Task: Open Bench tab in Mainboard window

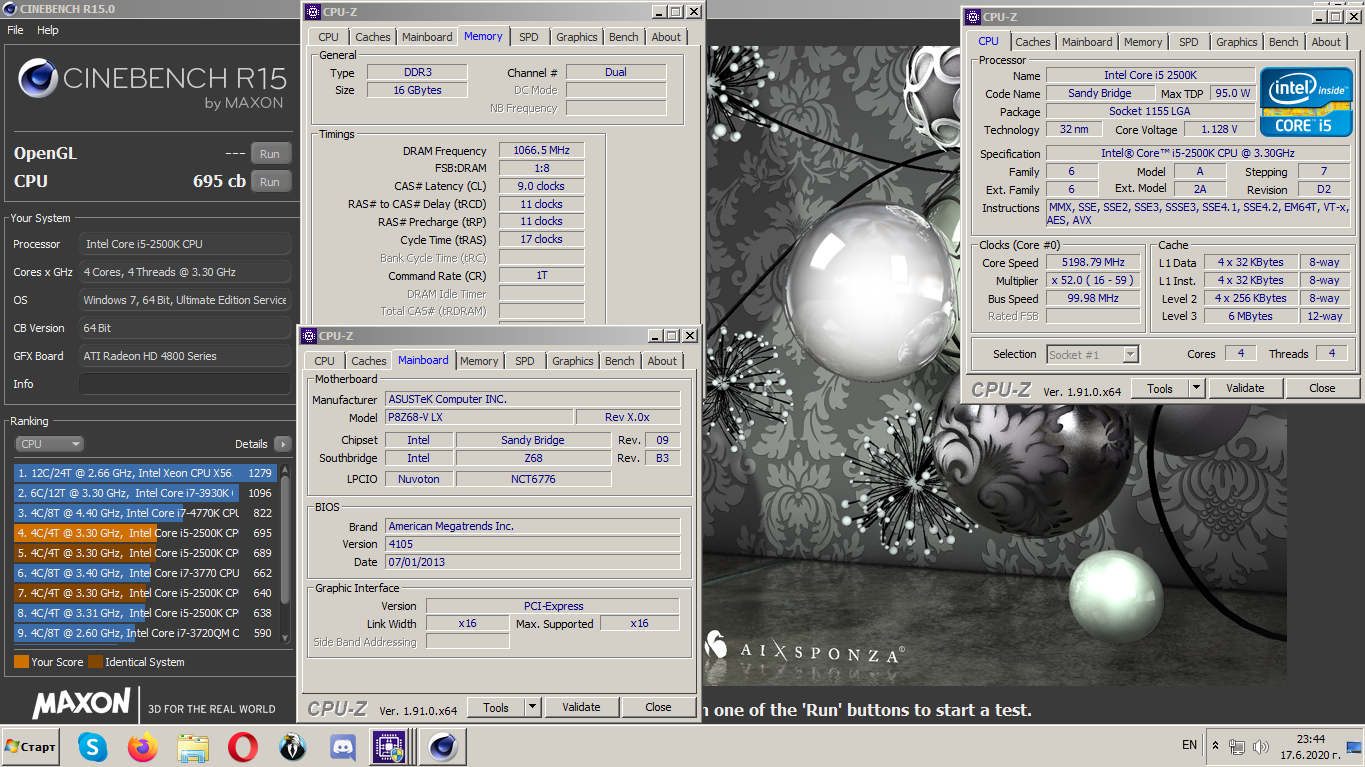Action: click(x=620, y=361)
